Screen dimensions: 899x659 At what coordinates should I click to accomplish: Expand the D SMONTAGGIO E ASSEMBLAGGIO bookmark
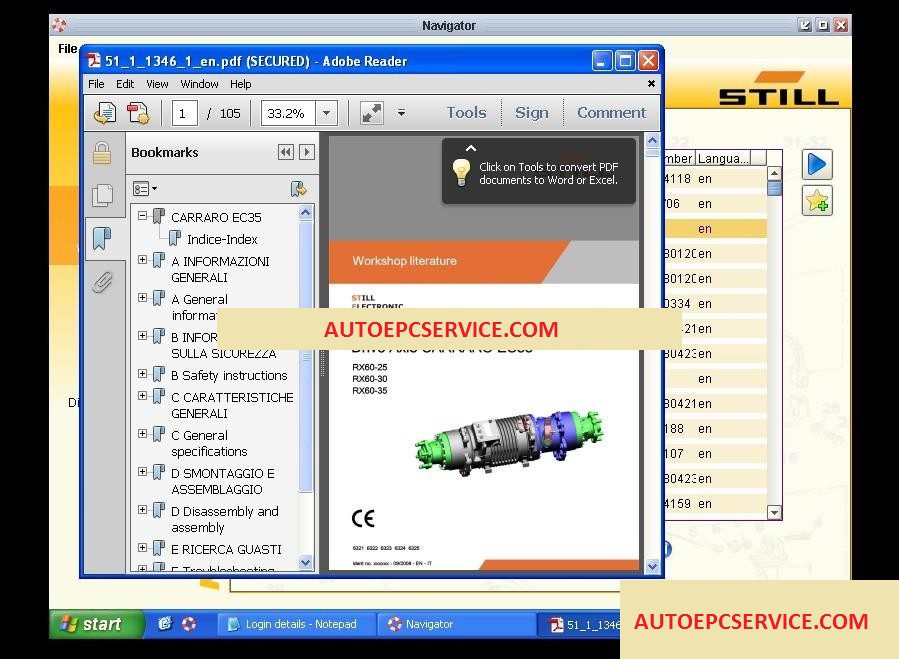pyautogui.click(x=142, y=472)
